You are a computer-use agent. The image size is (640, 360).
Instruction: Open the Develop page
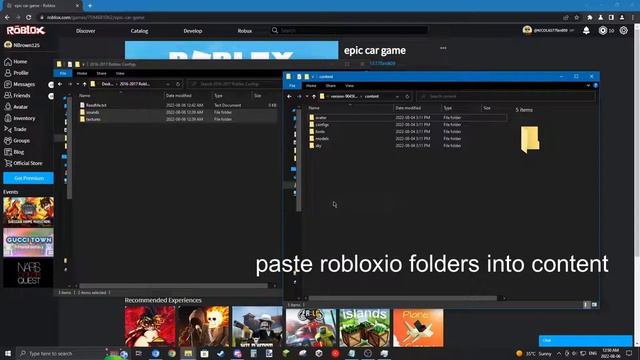pos(193,31)
